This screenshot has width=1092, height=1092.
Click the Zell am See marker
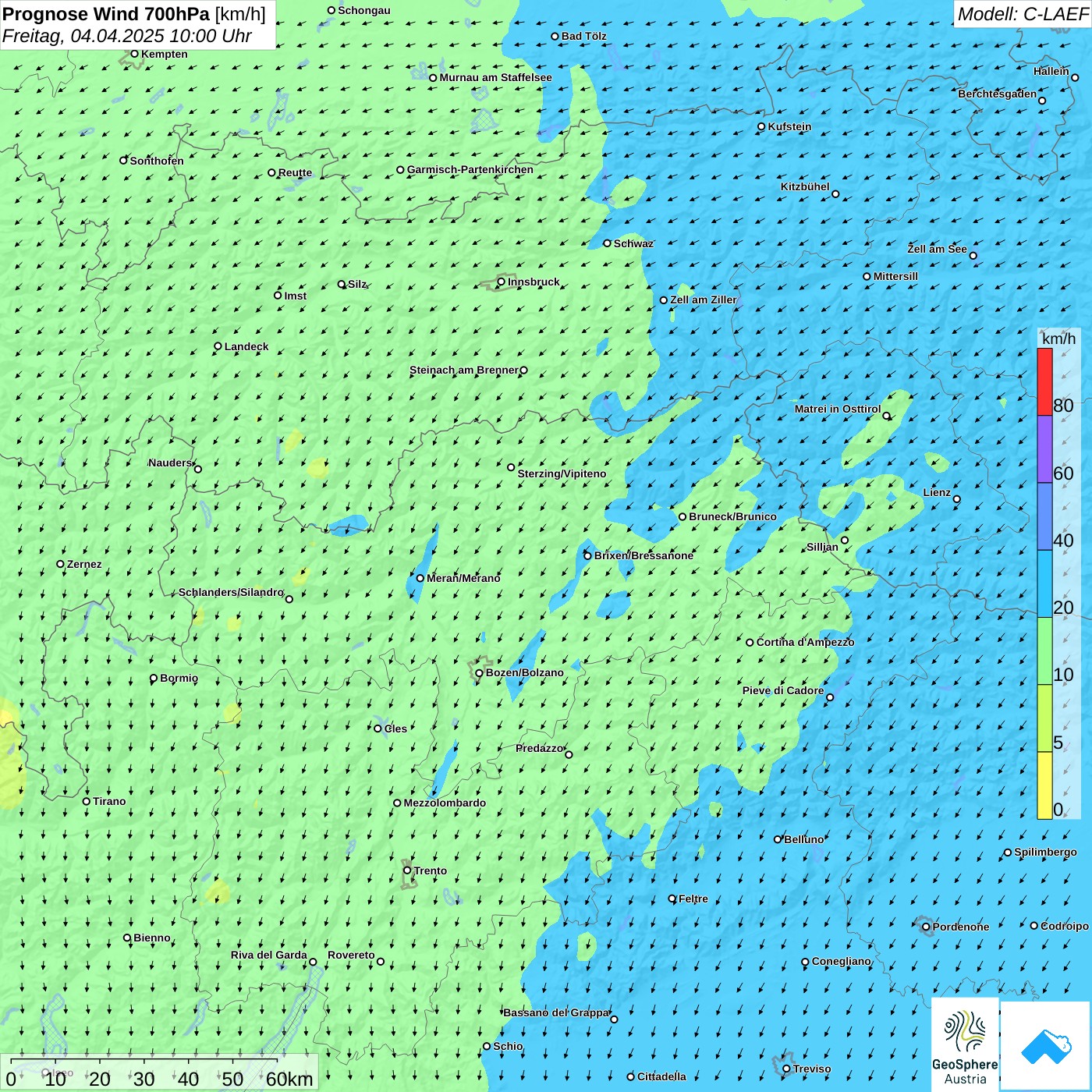coord(973,255)
